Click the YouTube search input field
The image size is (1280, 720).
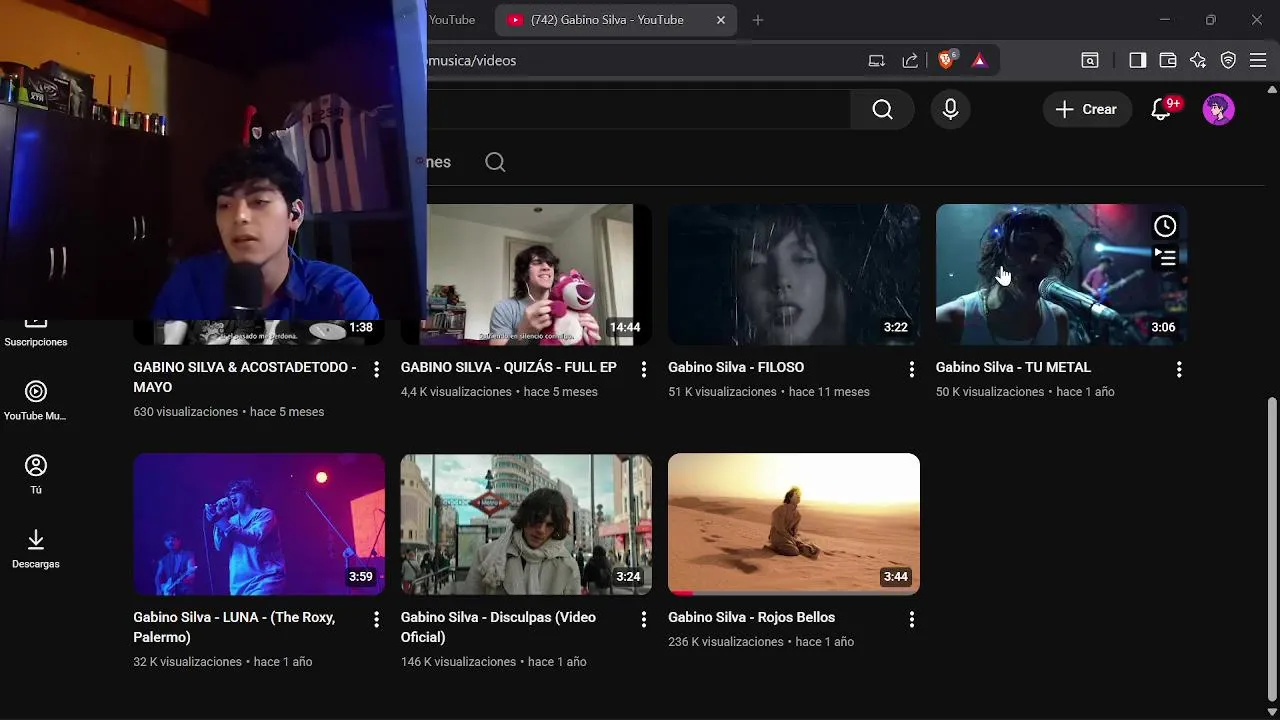point(638,109)
